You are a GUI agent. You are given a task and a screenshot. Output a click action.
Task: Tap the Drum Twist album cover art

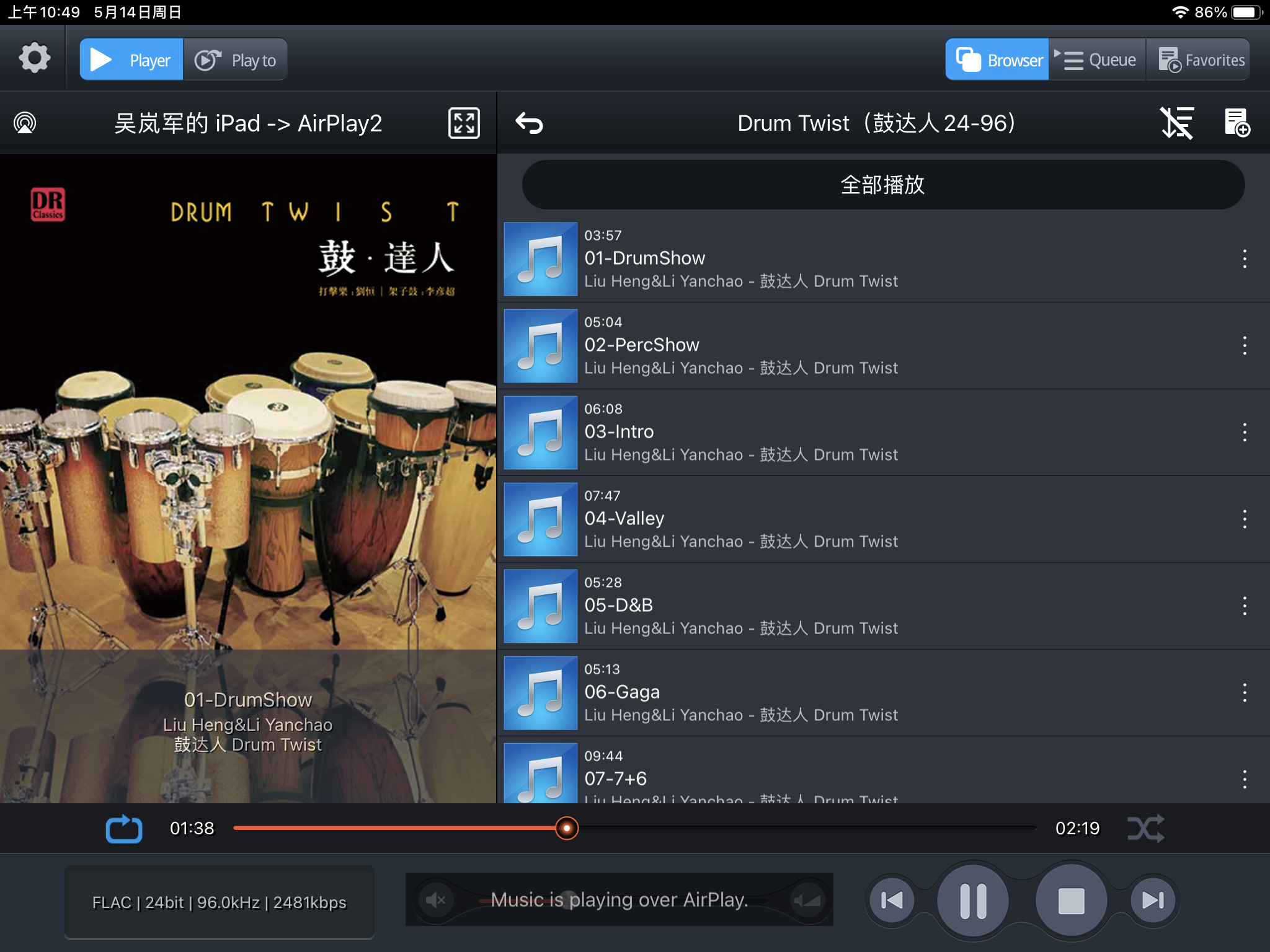point(248,402)
